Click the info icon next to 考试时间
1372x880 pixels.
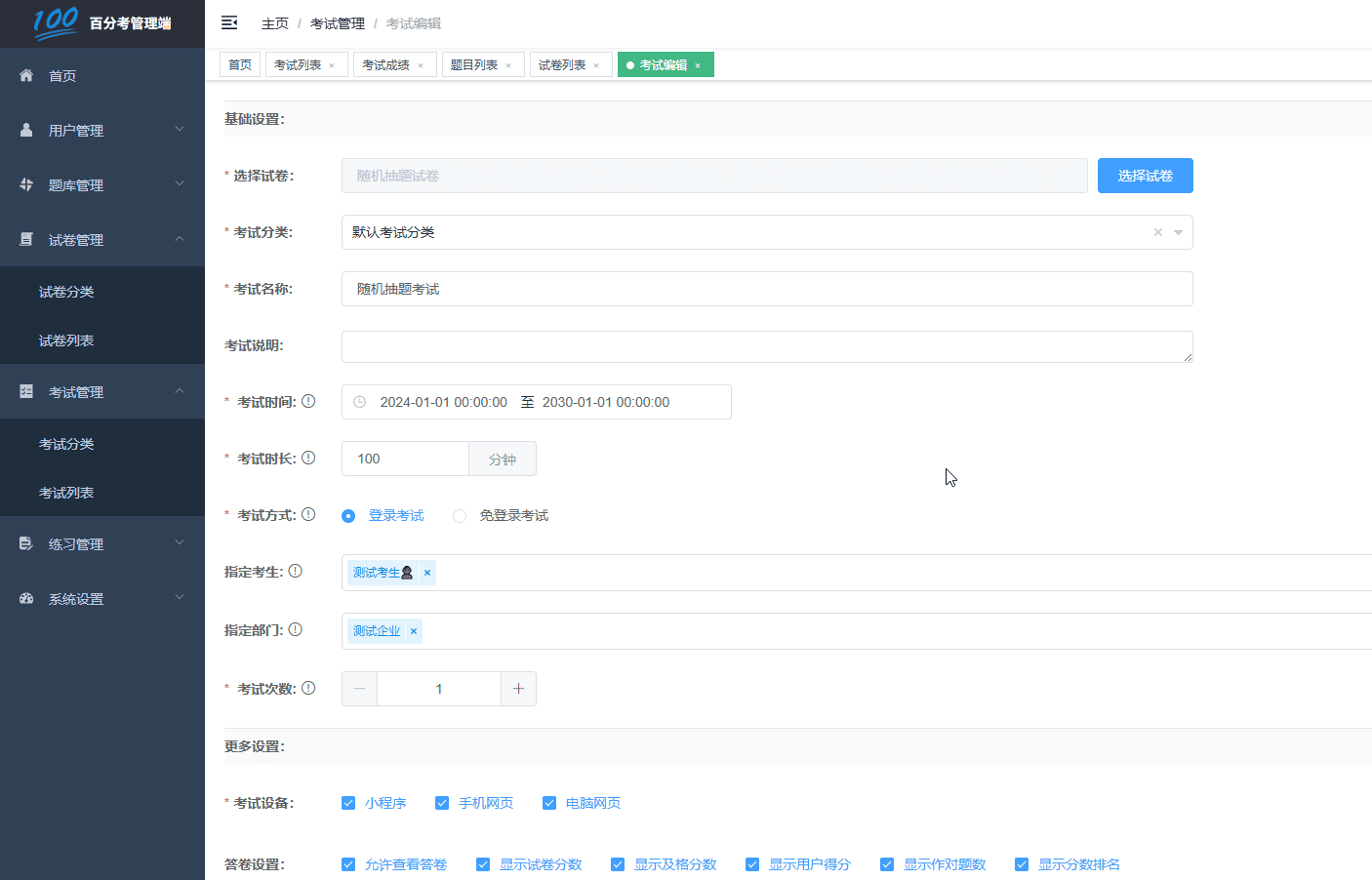tap(308, 401)
